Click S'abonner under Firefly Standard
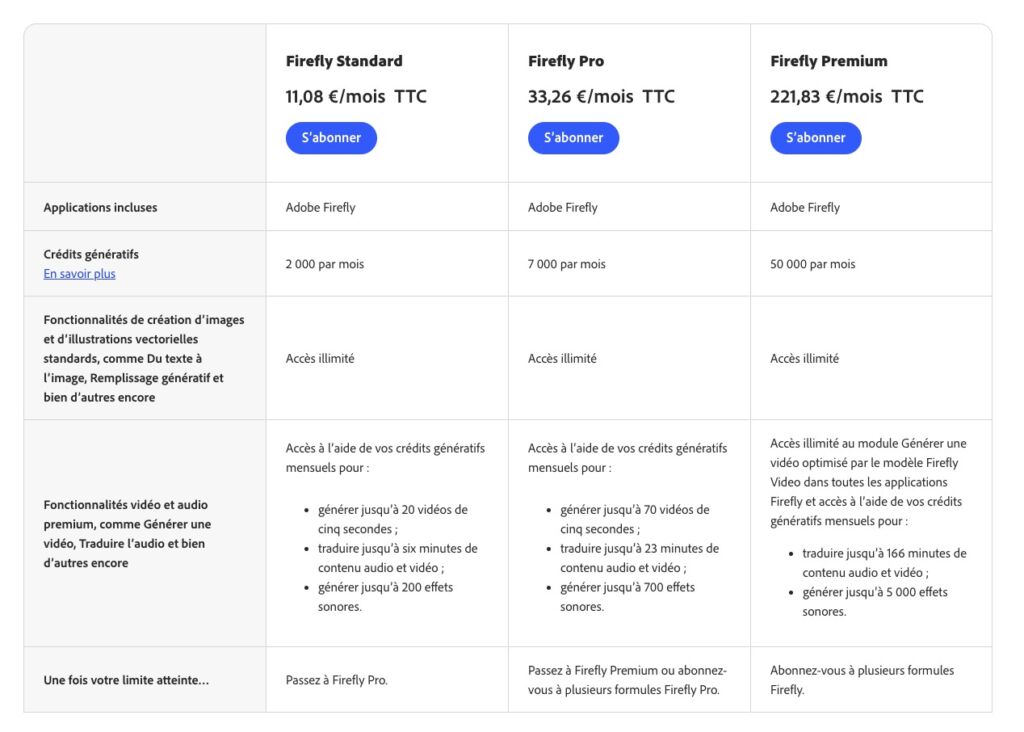Screen dimensions: 1024x732 click(331, 138)
